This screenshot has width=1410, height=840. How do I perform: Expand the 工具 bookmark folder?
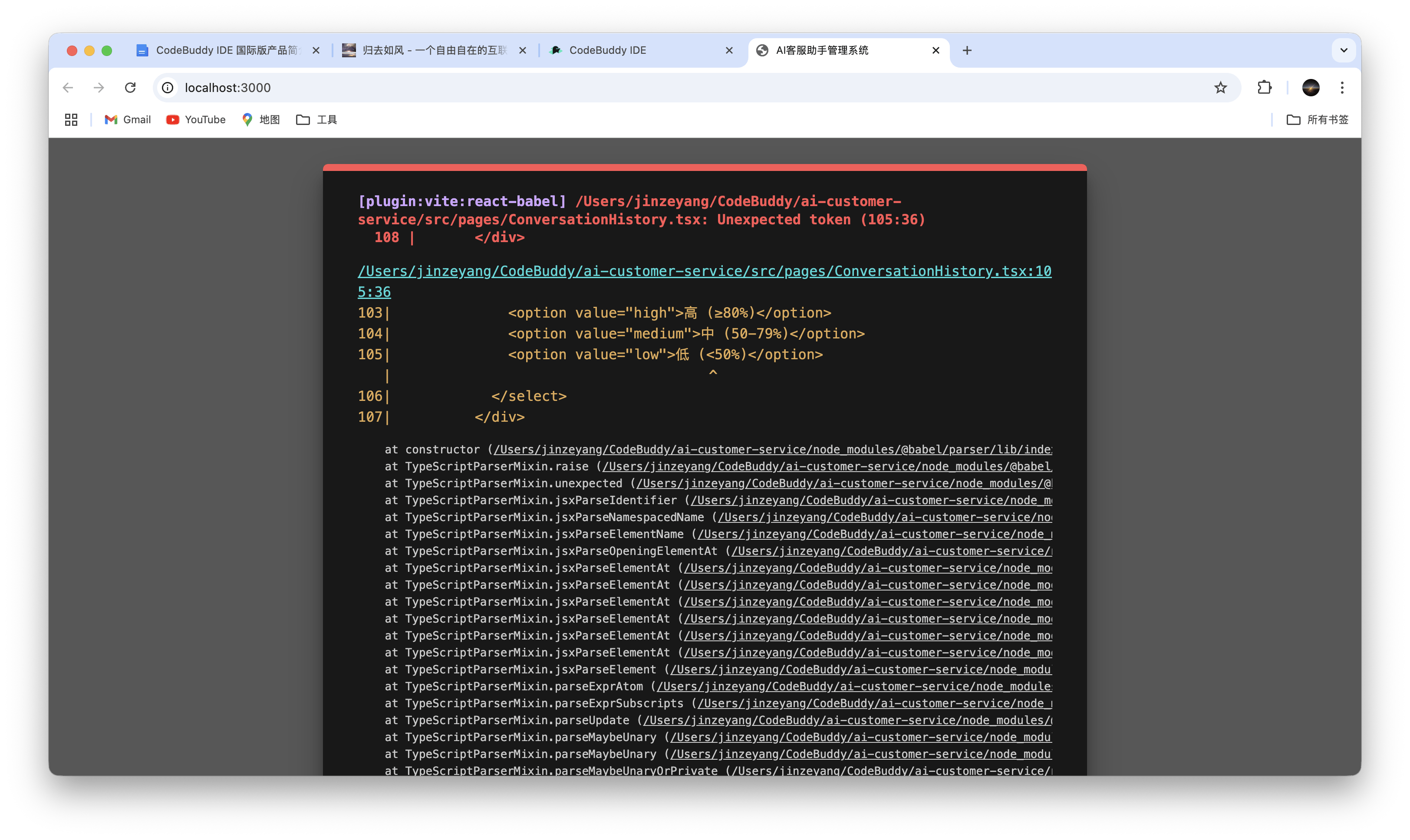click(x=316, y=119)
